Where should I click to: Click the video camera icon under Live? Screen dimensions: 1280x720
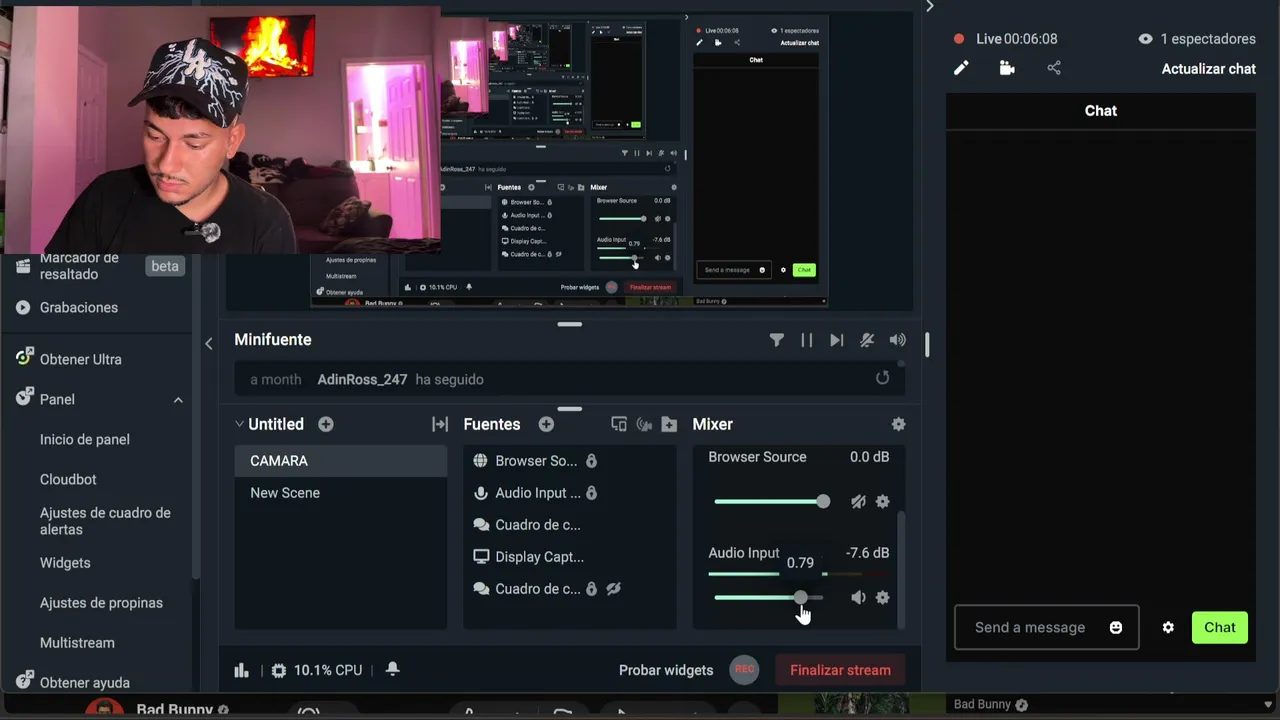[x=1007, y=68]
